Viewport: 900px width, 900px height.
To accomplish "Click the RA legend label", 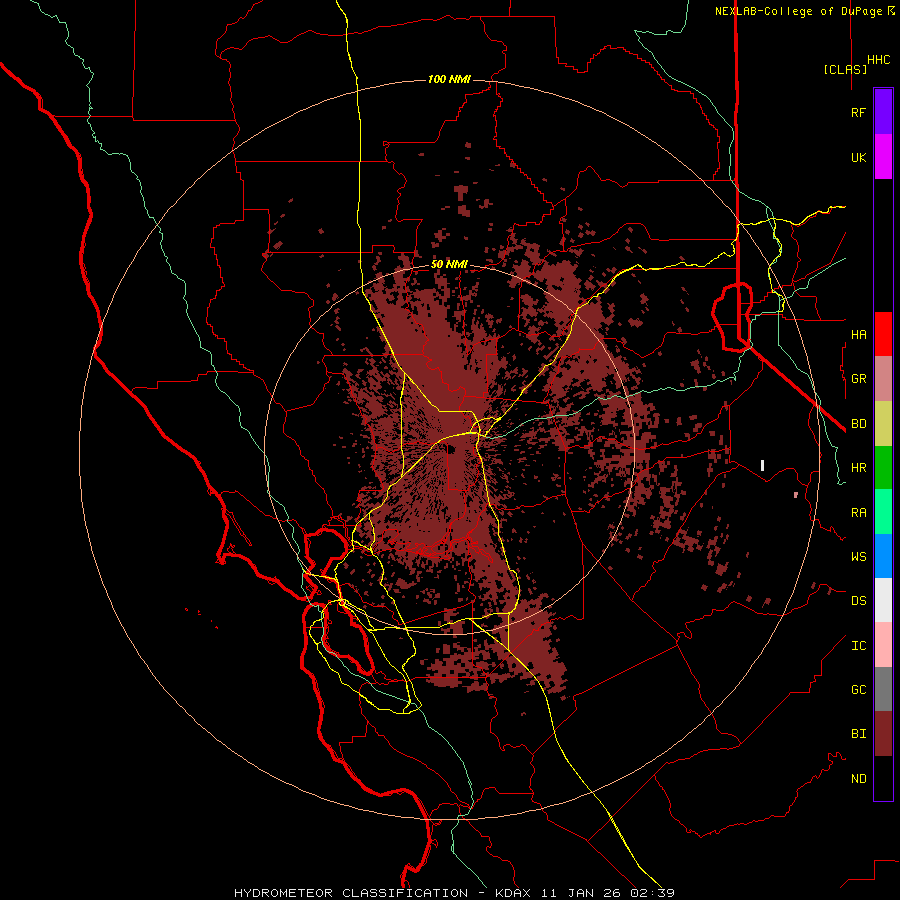I will tap(858, 513).
